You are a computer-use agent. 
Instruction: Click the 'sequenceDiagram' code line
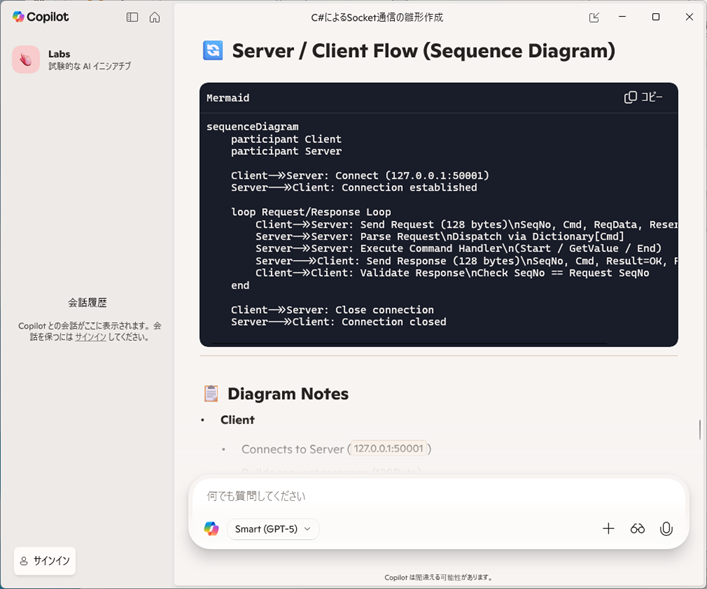[x=252, y=127]
